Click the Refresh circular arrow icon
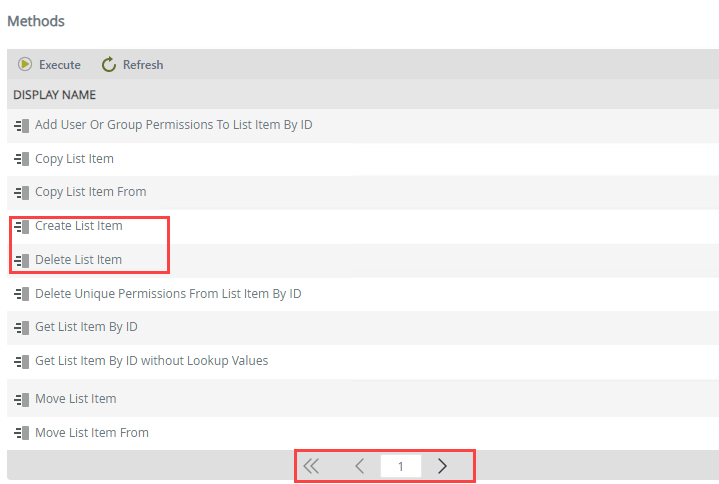Viewport: 719px width, 484px height. 109,65
